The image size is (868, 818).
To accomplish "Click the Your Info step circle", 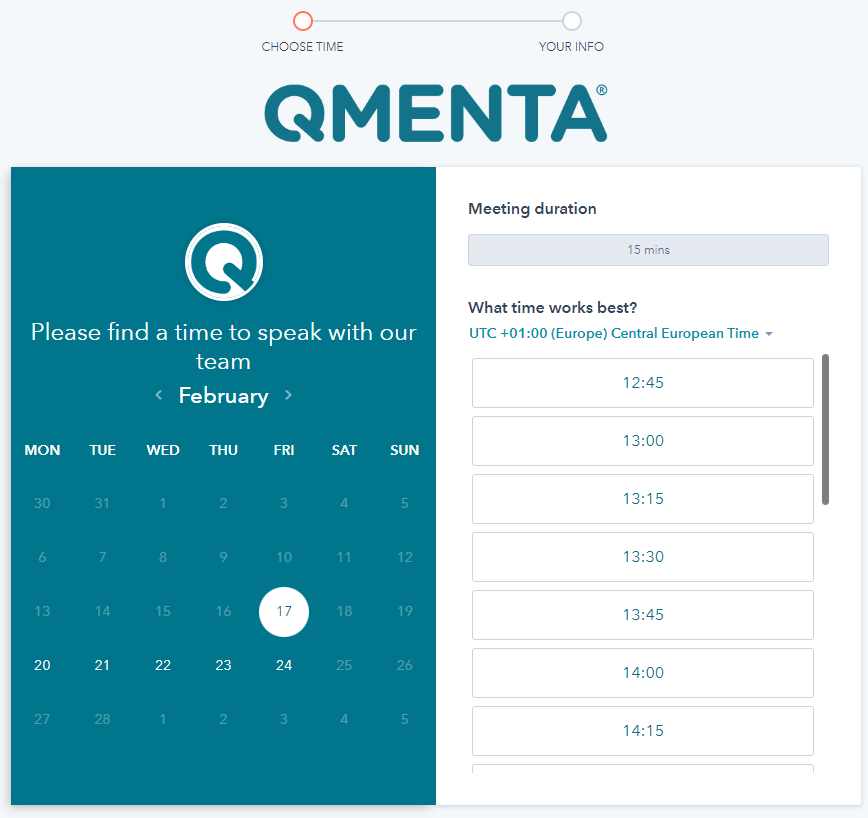I will pos(571,21).
